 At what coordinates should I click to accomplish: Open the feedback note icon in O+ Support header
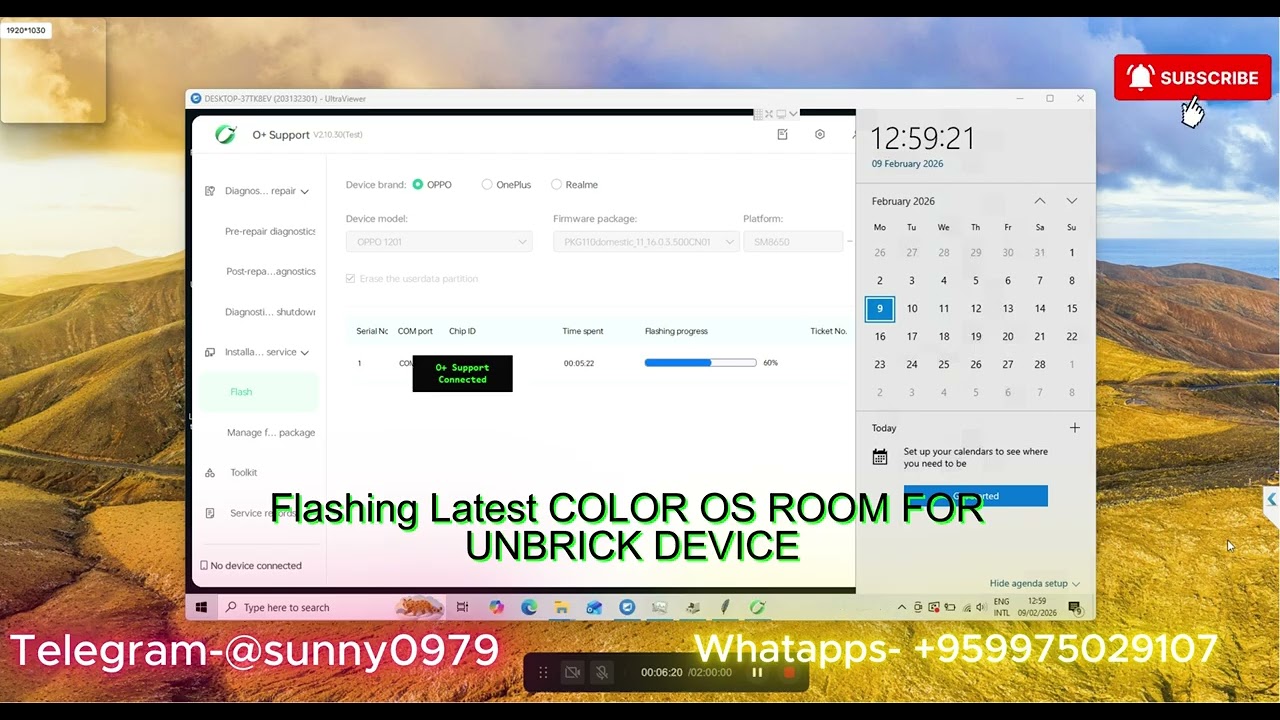click(782, 134)
